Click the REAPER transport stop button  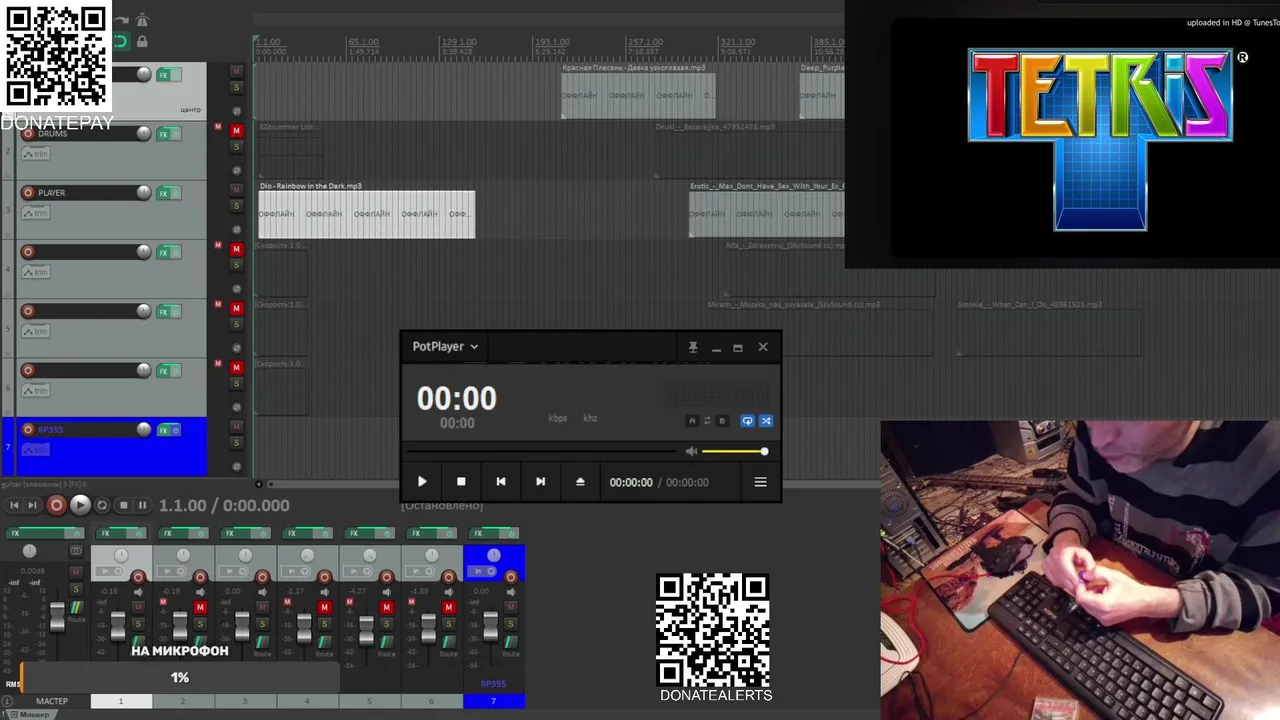(123, 506)
